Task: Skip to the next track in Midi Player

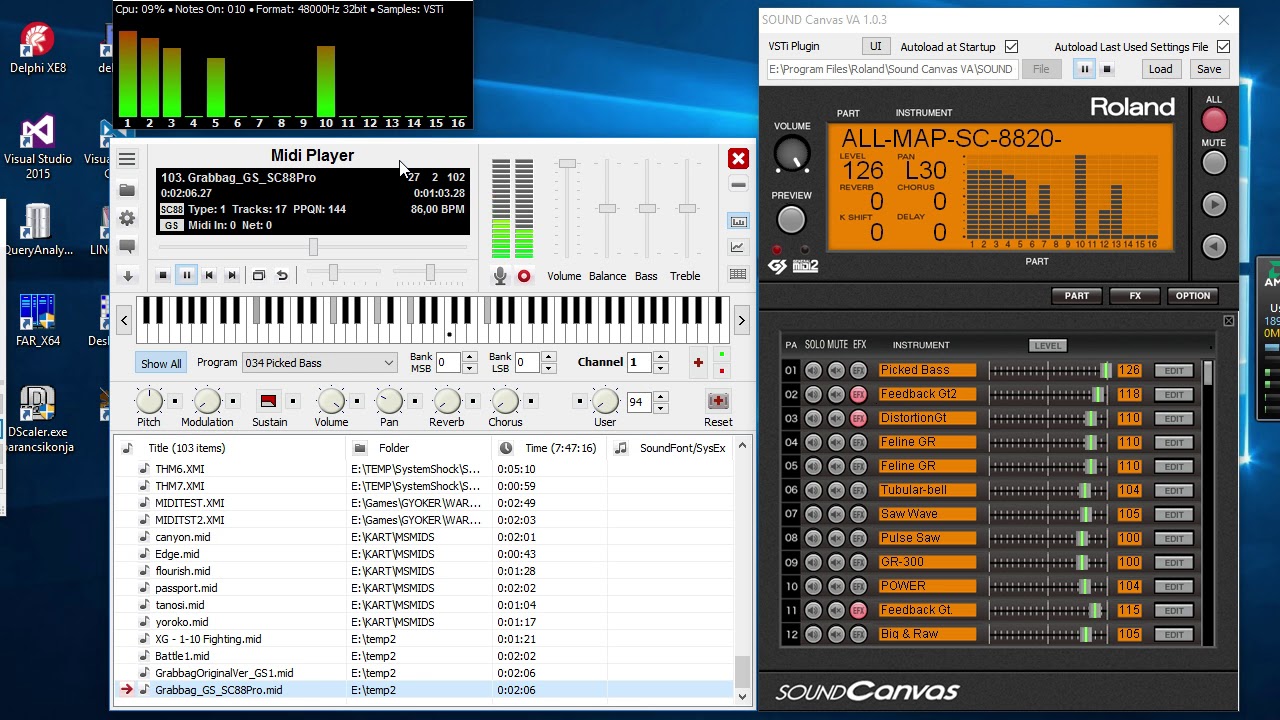Action: (x=232, y=276)
